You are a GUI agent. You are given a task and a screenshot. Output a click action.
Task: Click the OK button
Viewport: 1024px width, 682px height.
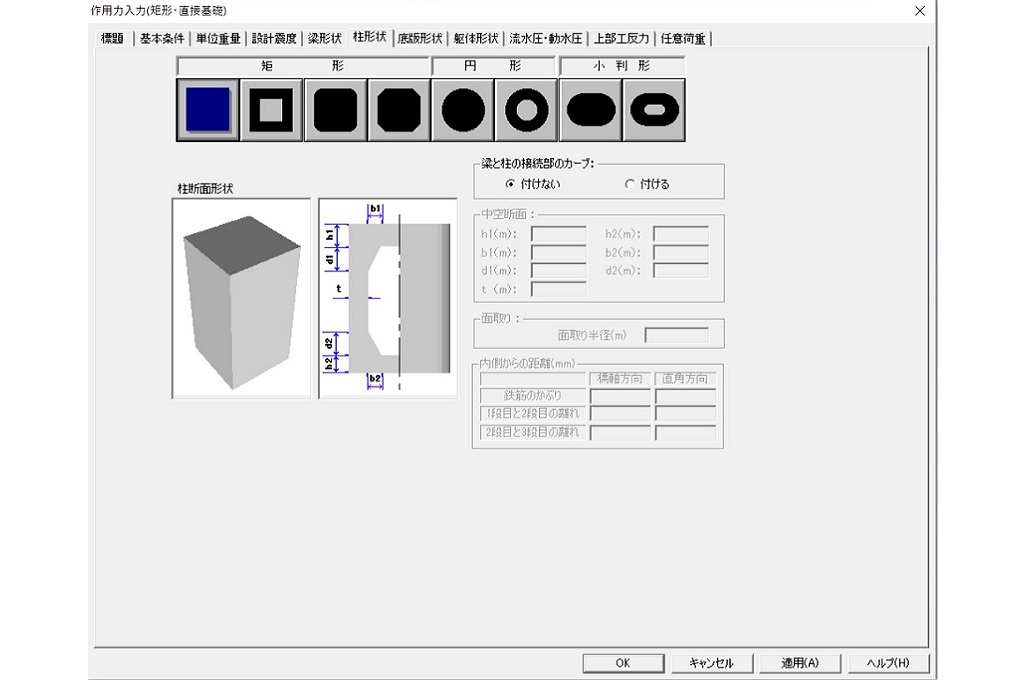[623, 663]
